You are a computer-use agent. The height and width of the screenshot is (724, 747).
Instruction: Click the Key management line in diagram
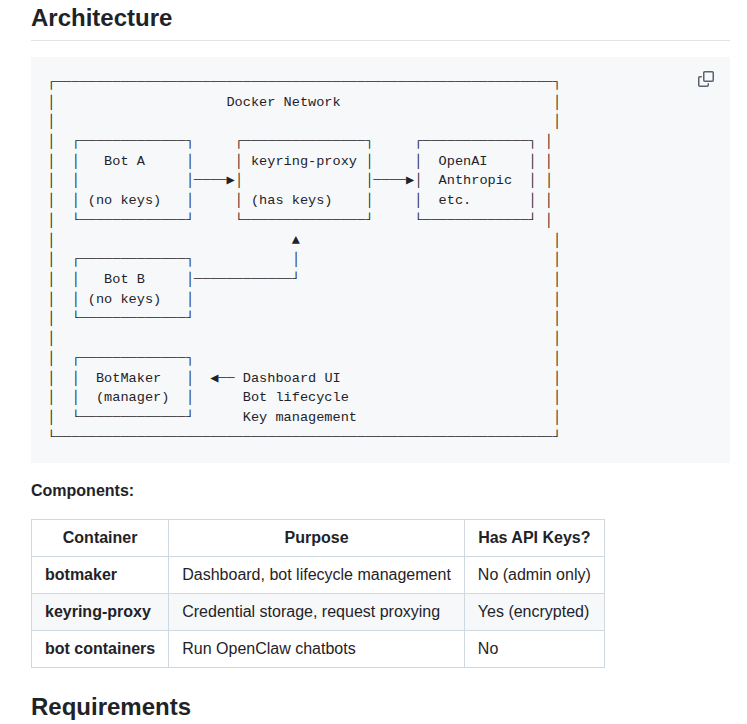(x=299, y=417)
